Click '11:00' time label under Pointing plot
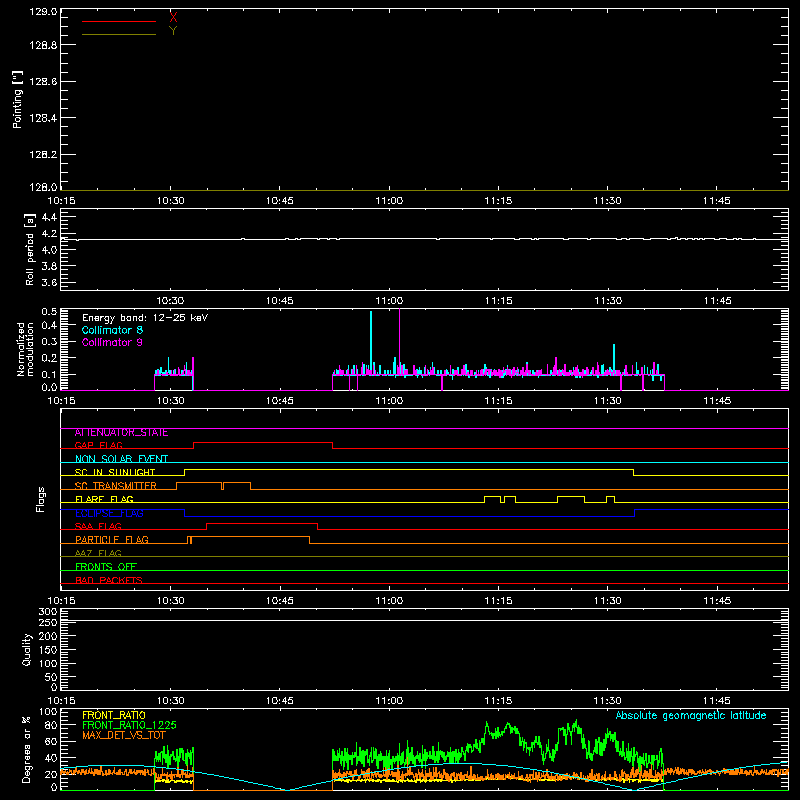This screenshot has width=800, height=800. 389,201
